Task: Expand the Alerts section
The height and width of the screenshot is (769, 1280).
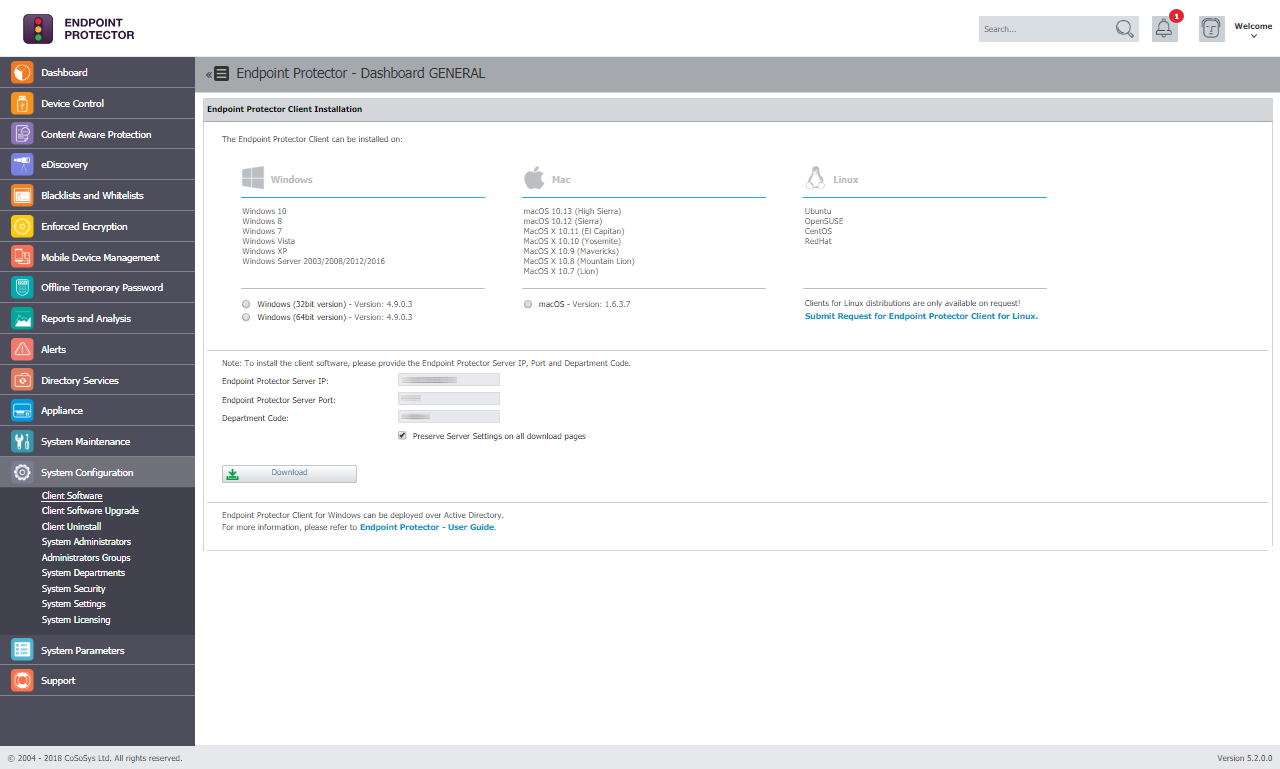Action: pyautogui.click(x=97, y=349)
